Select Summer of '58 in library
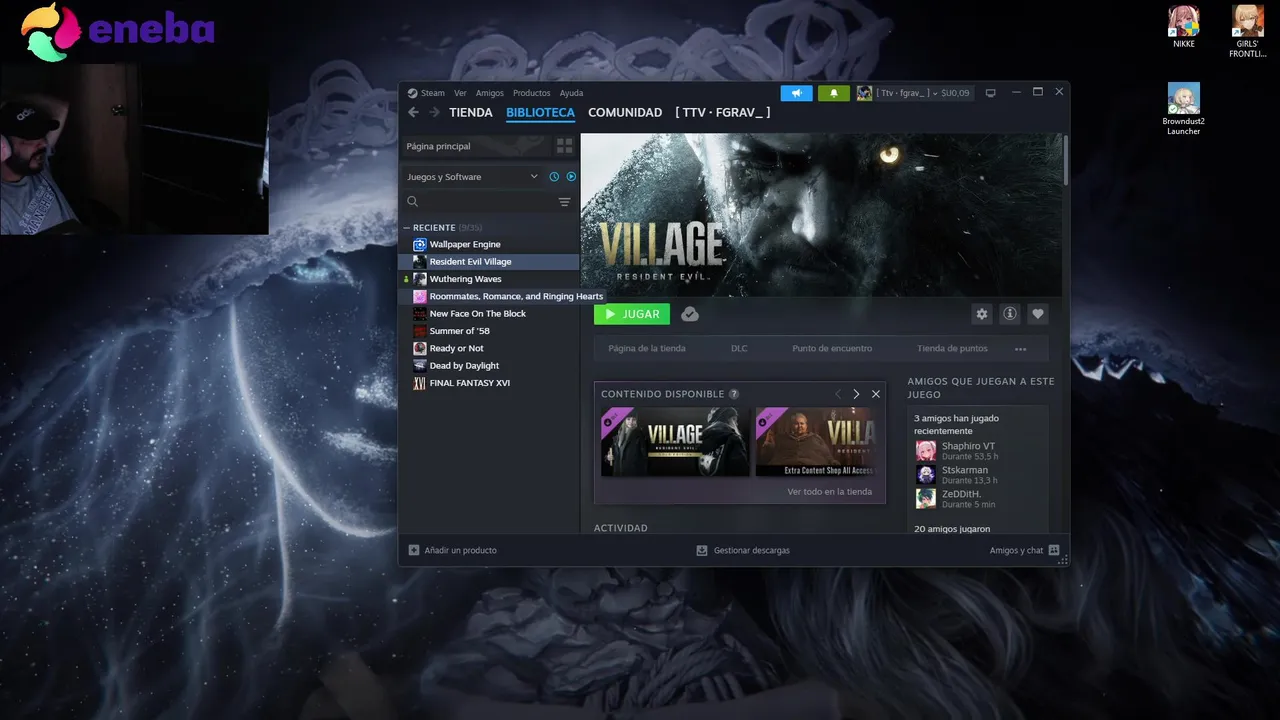This screenshot has width=1280, height=720. (489, 331)
